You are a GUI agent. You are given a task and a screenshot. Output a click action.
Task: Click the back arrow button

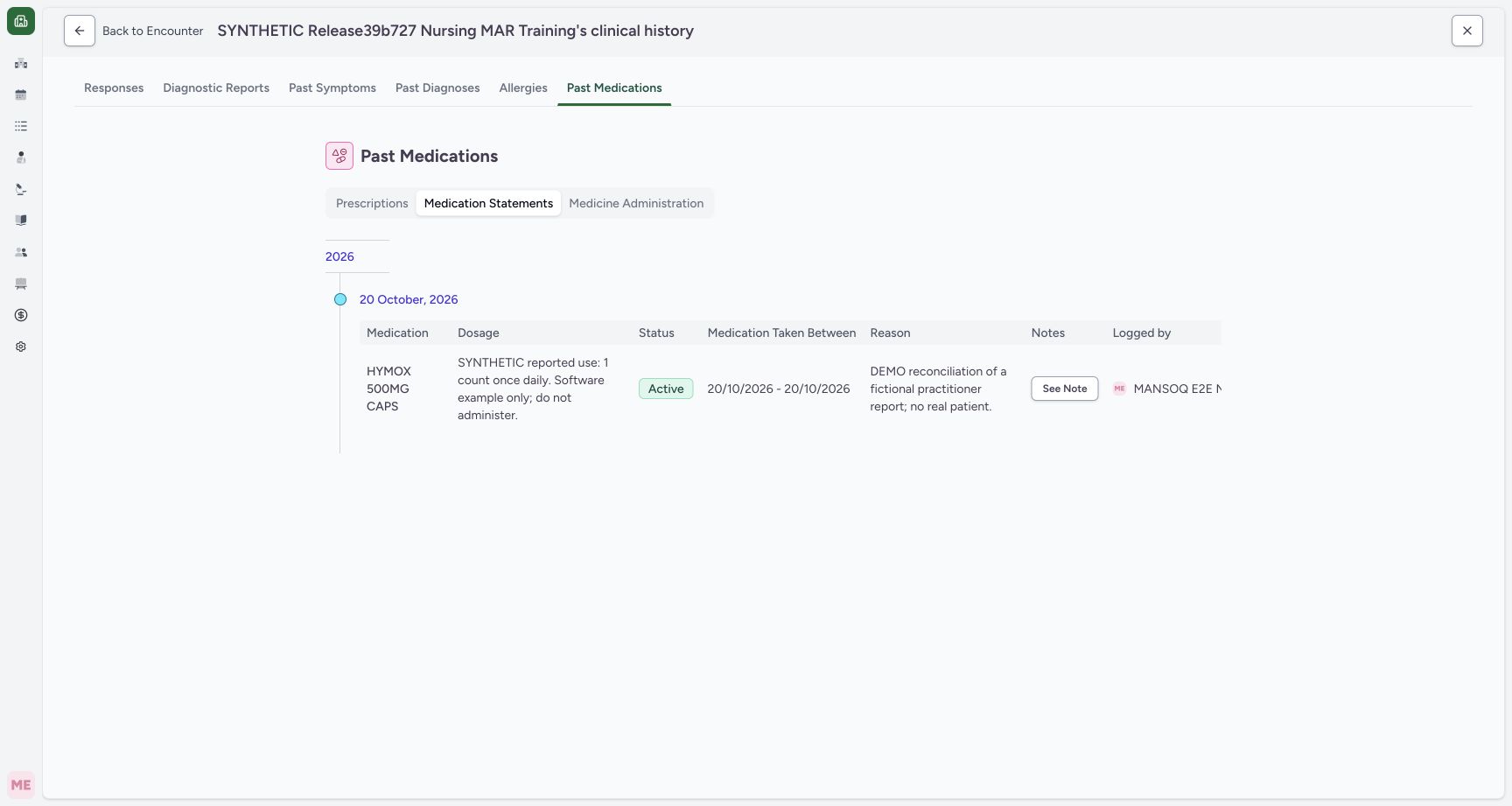click(x=80, y=31)
